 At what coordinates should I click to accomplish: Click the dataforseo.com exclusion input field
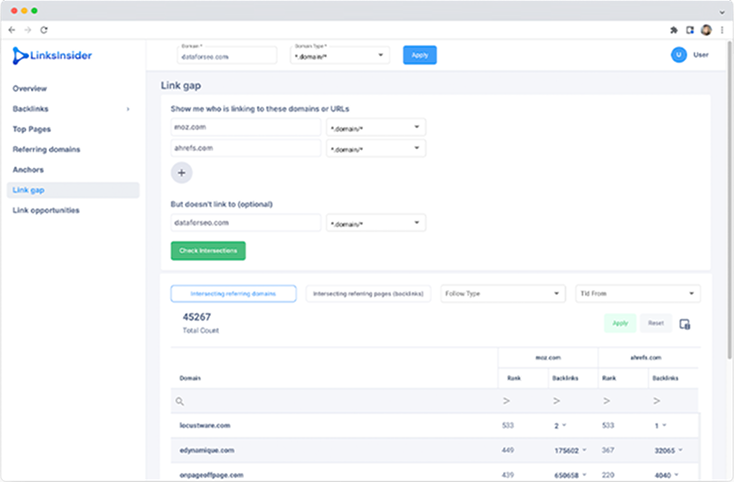[246, 223]
